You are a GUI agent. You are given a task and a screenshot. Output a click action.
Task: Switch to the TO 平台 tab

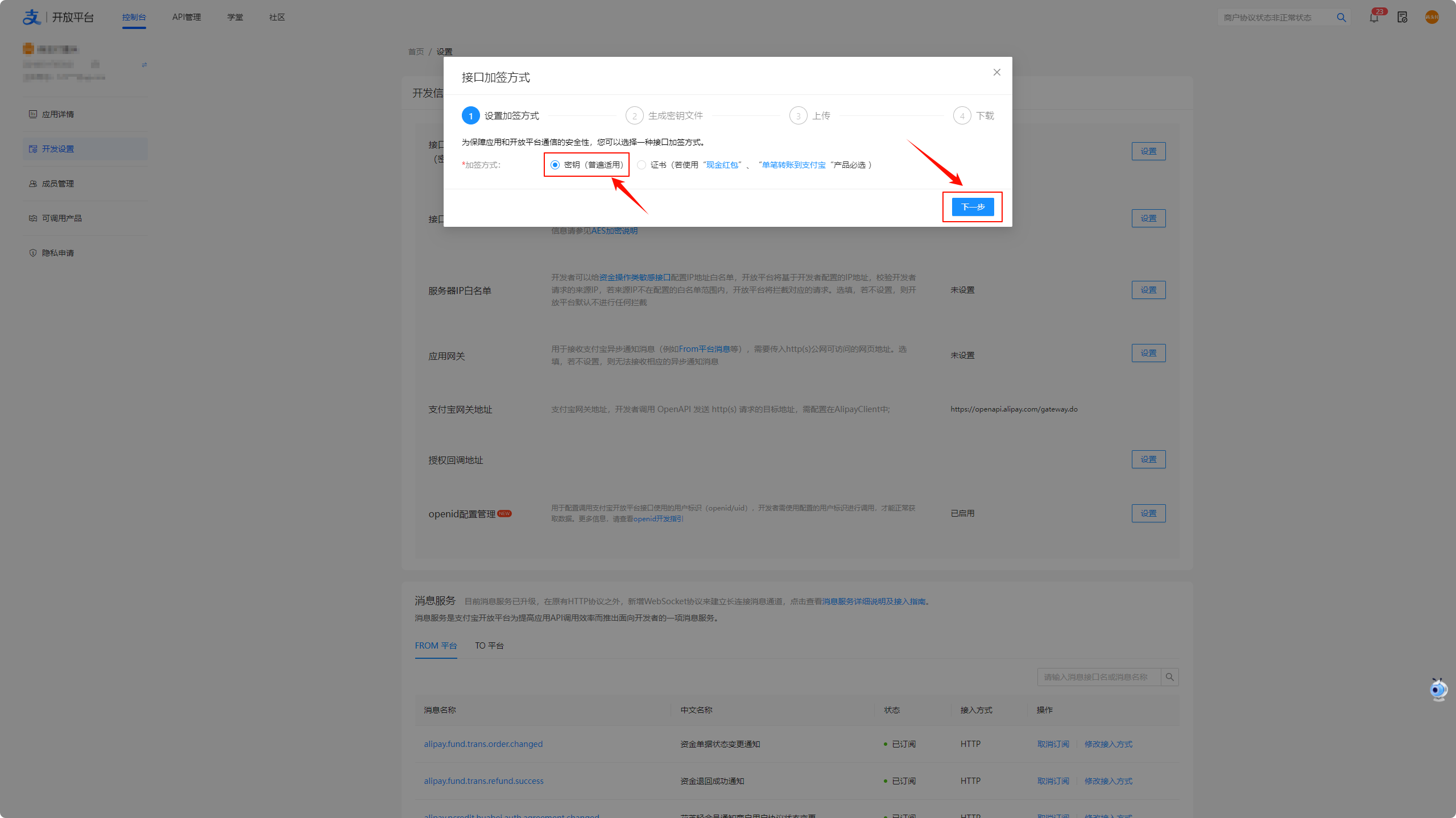[x=489, y=646]
